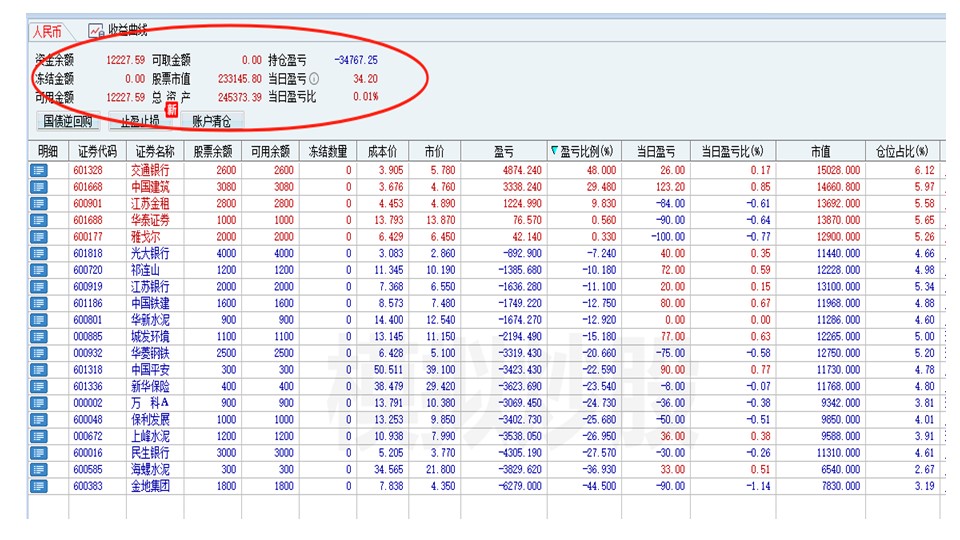Select stock name 中国铁建
960x540 pixels.
(x=150, y=303)
